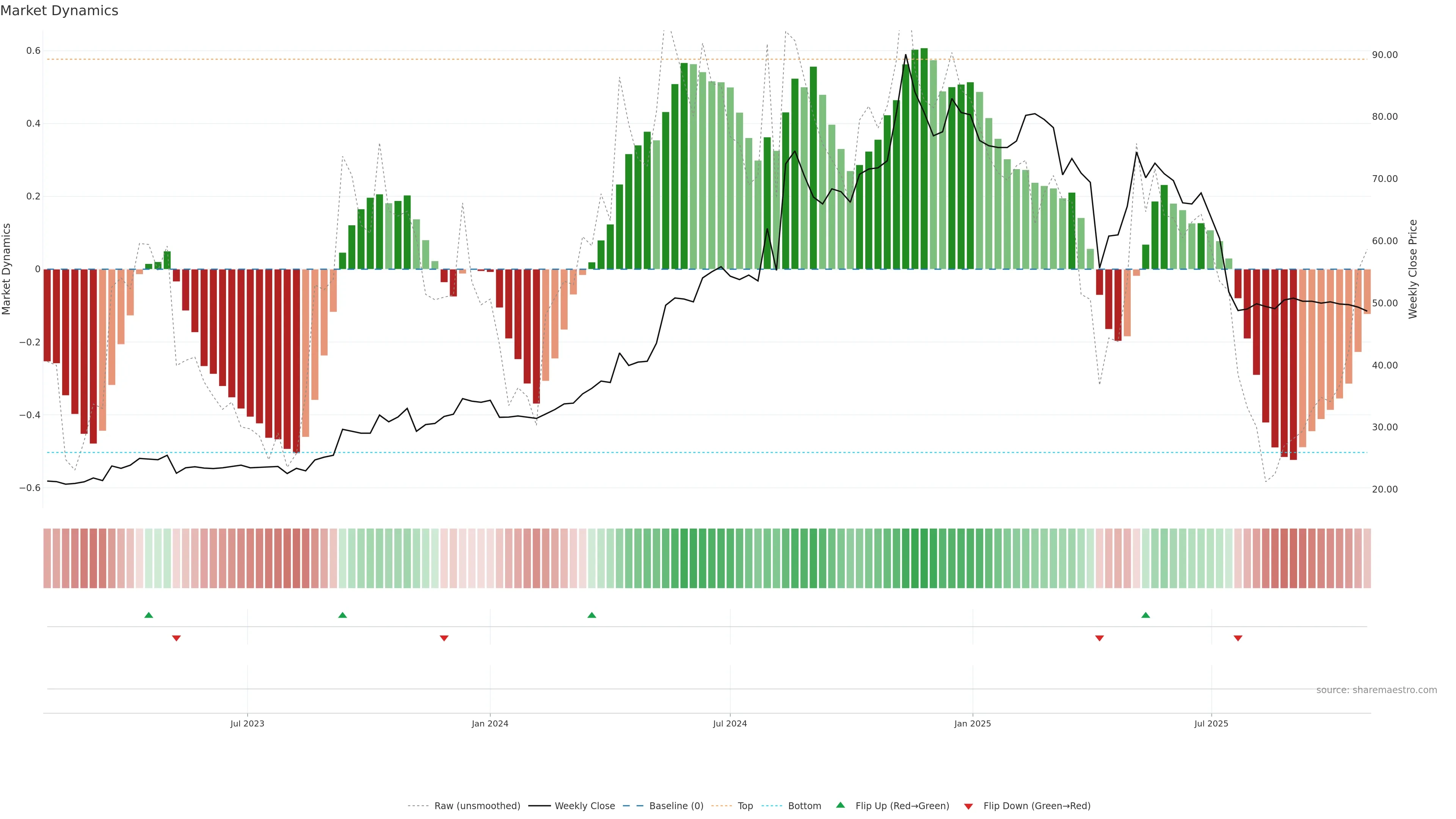Click the Weekly Close Price axis title
1456x819 pixels.
(x=1413, y=269)
